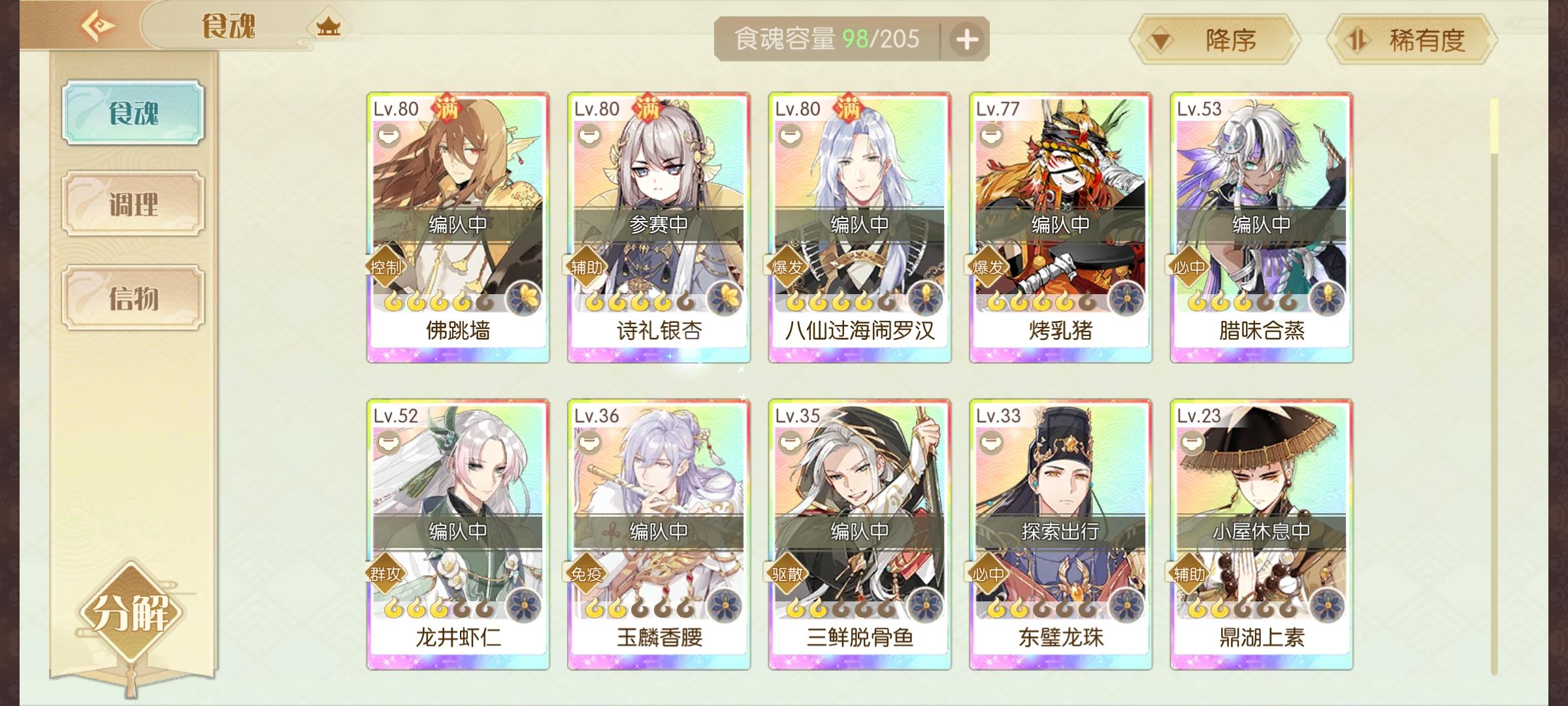Add food soul capacity with plus icon
Viewport: 1568px width, 706px height.
[967, 40]
